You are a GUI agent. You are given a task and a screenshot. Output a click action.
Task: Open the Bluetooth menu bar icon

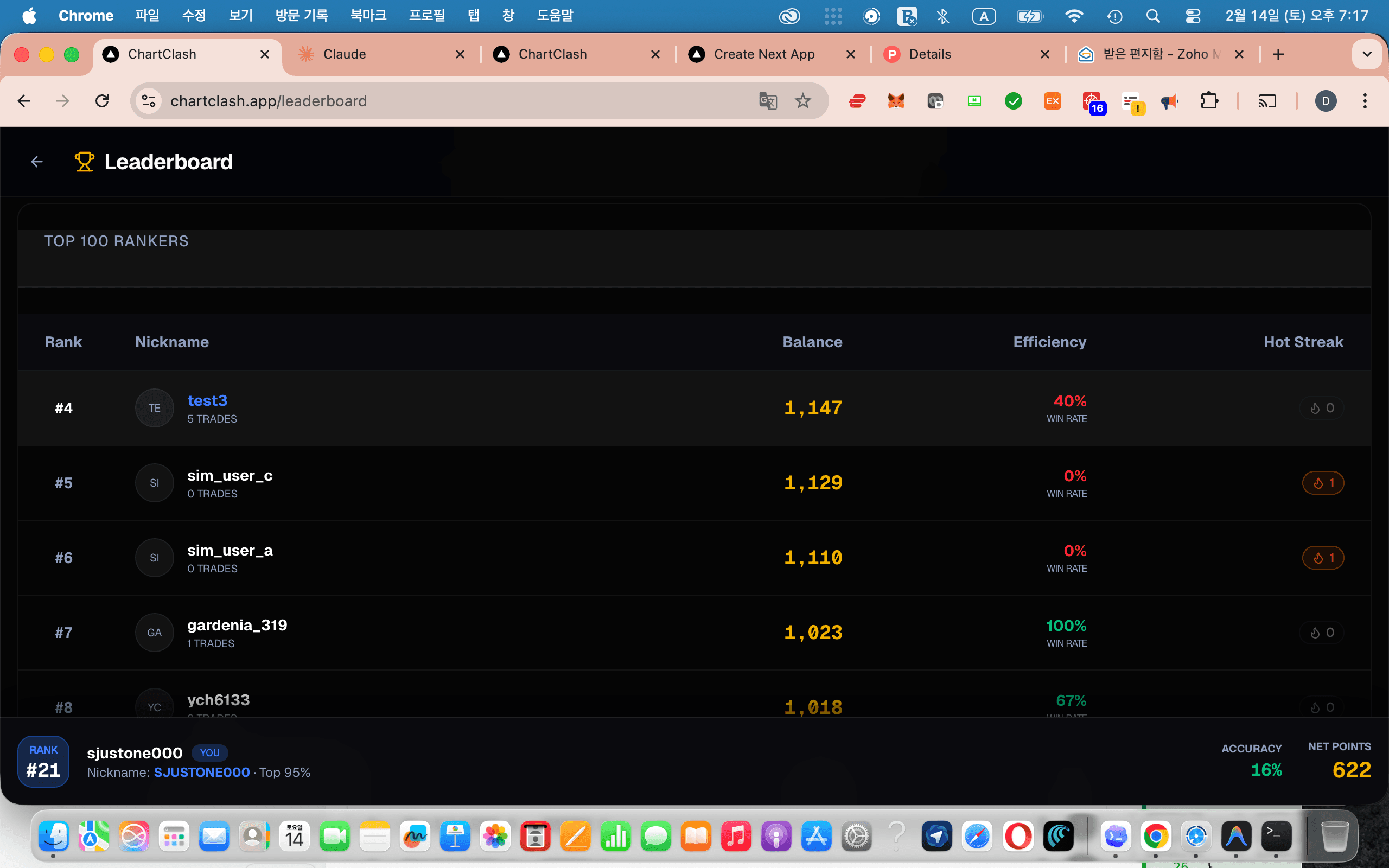[943, 16]
